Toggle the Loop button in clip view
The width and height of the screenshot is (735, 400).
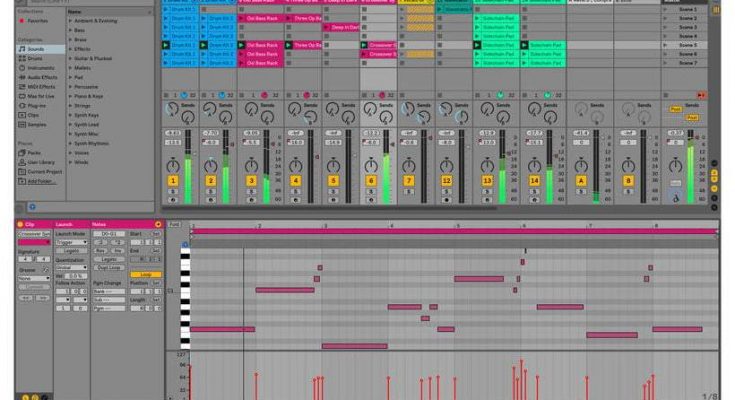pos(145,274)
